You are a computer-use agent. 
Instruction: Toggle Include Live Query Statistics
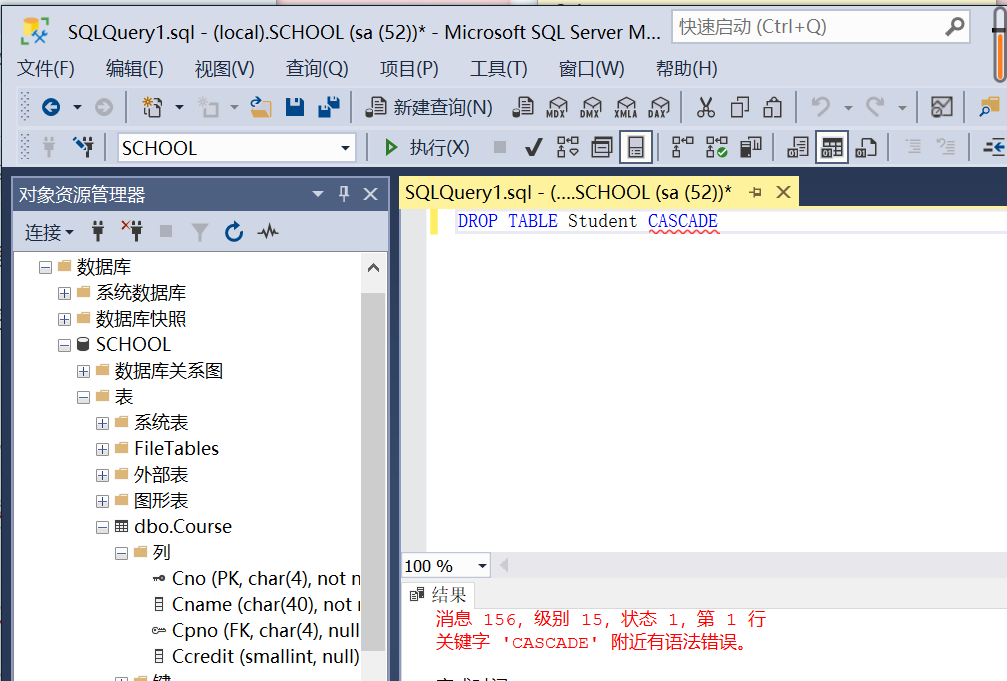point(717,148)
